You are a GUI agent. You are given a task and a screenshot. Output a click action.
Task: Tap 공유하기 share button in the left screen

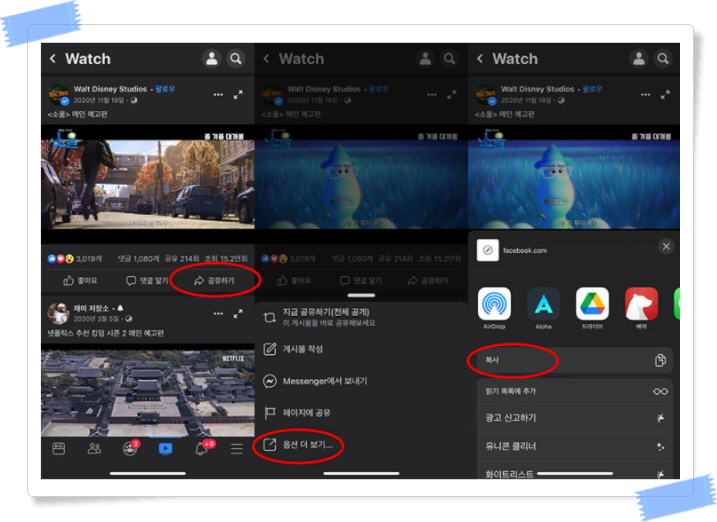click(214, 280)
